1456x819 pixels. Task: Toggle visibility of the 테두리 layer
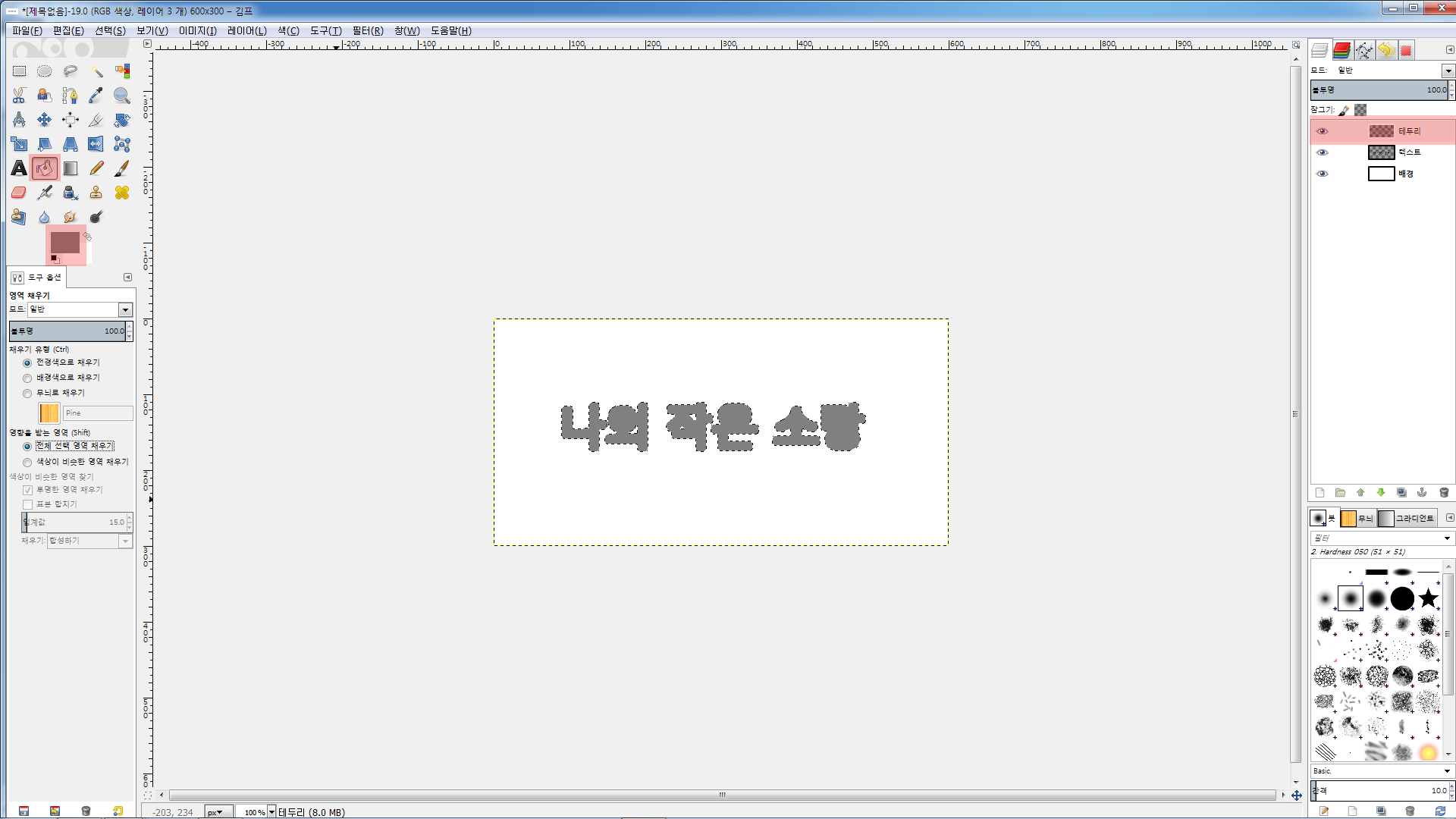point(1323,131)
